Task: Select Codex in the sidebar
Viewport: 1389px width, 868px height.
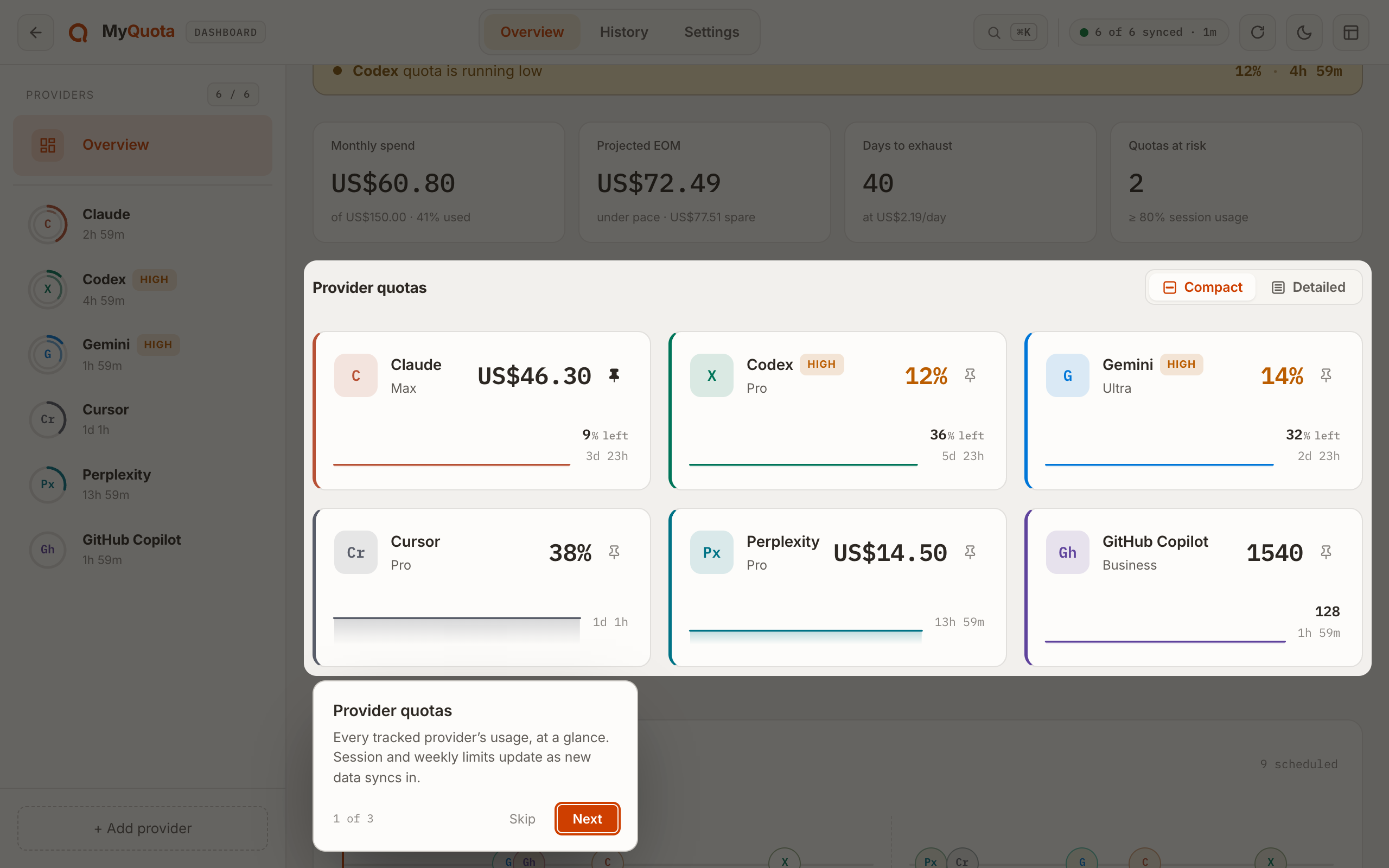Action: pyautogui.click(x=142, y=289)
